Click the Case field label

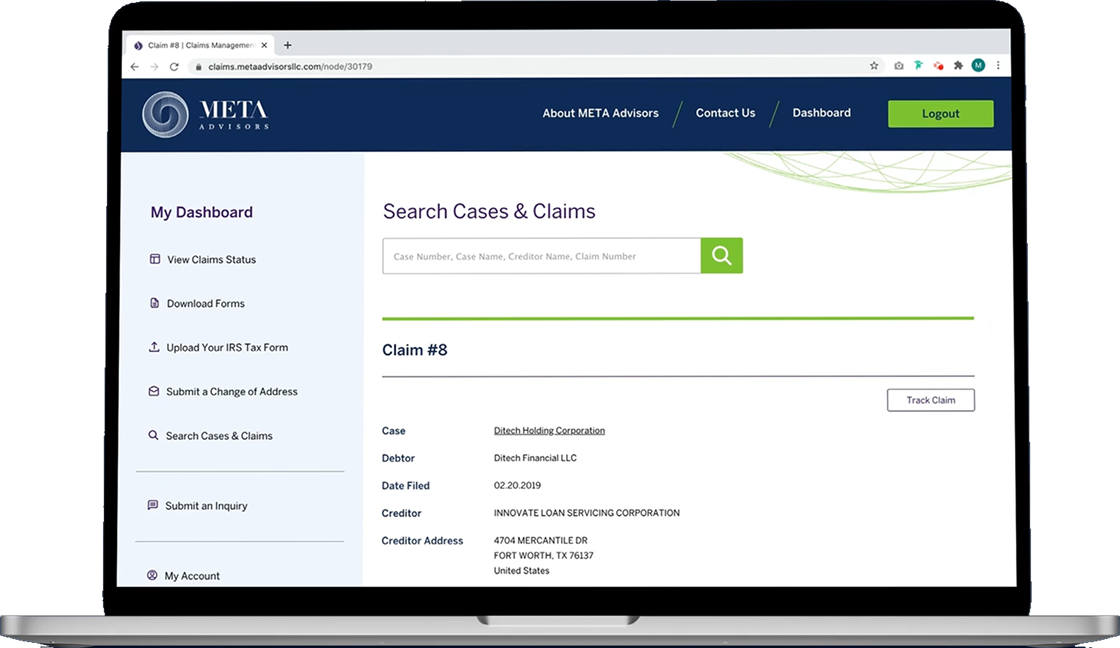pyautogui.click(x=394, y=431)
